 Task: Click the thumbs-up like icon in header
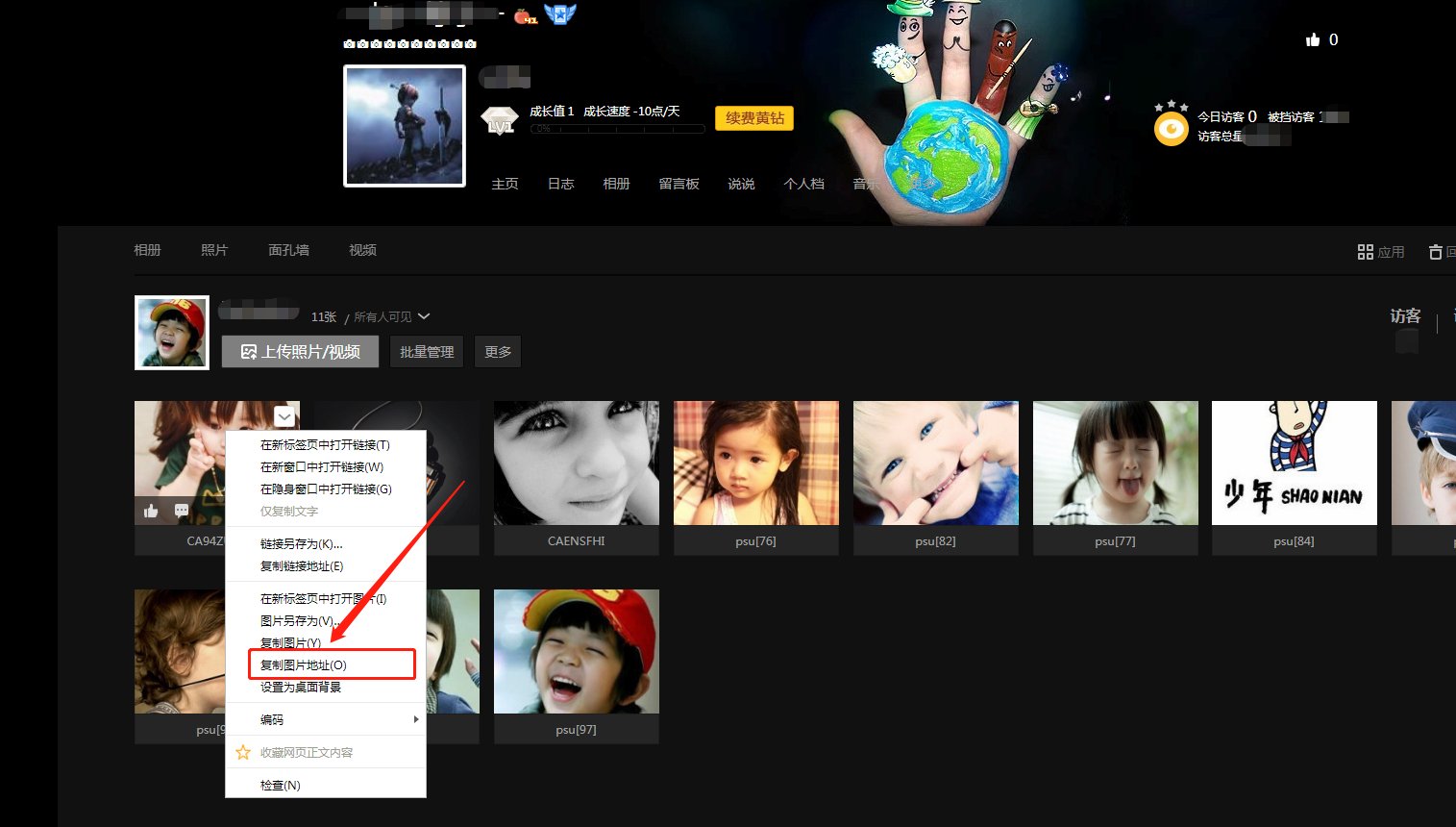point(1313,39)
